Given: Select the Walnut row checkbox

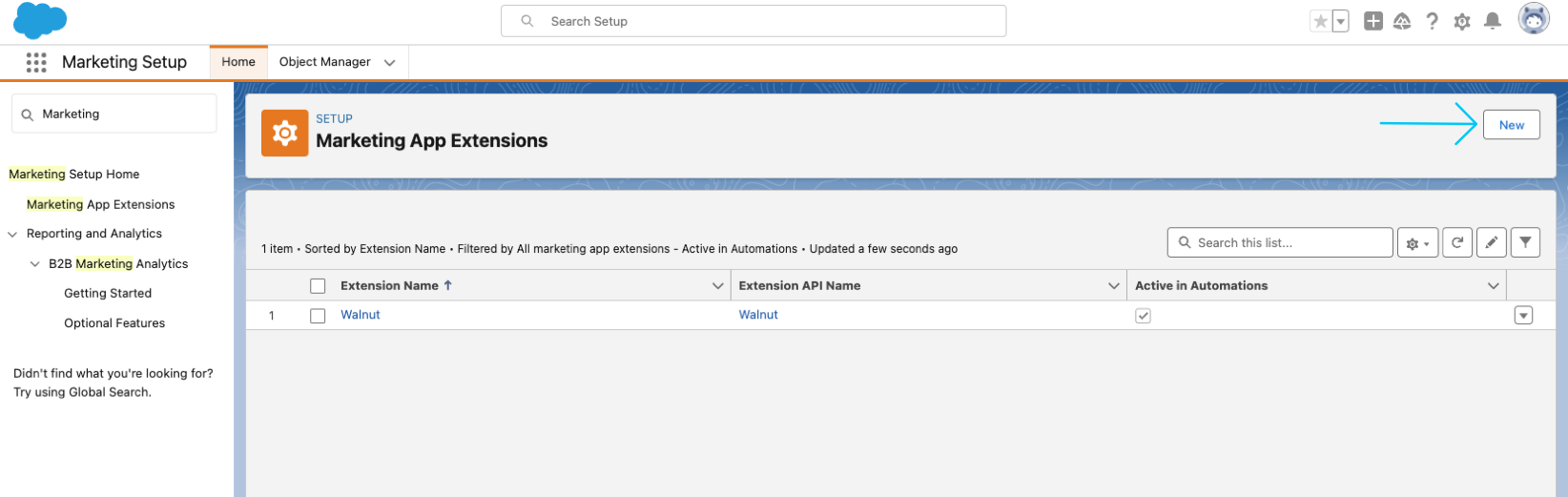Looking at the screenshot, I should coord(319,316).
